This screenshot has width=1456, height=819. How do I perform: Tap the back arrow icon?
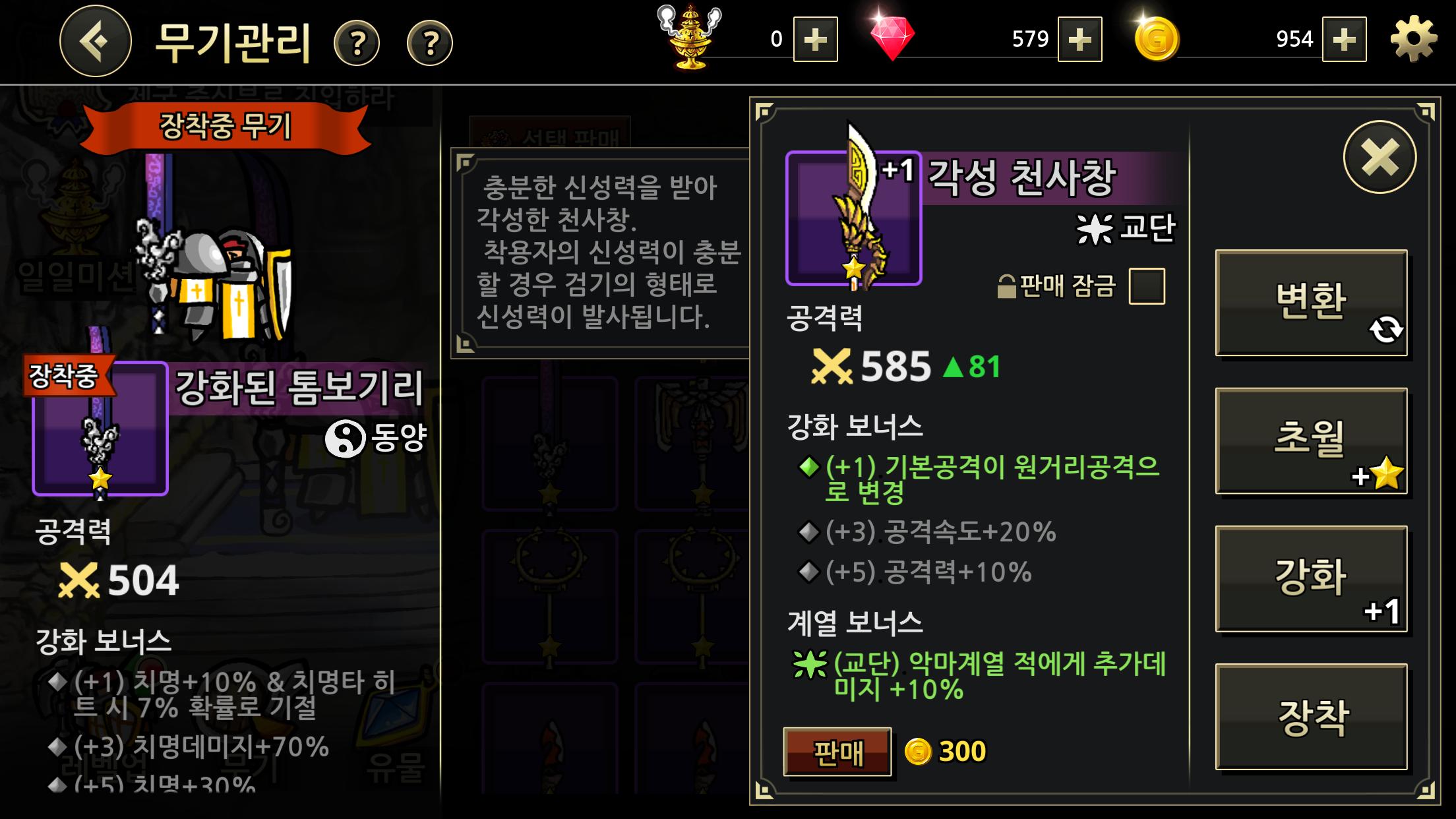[x=96, y=41]
